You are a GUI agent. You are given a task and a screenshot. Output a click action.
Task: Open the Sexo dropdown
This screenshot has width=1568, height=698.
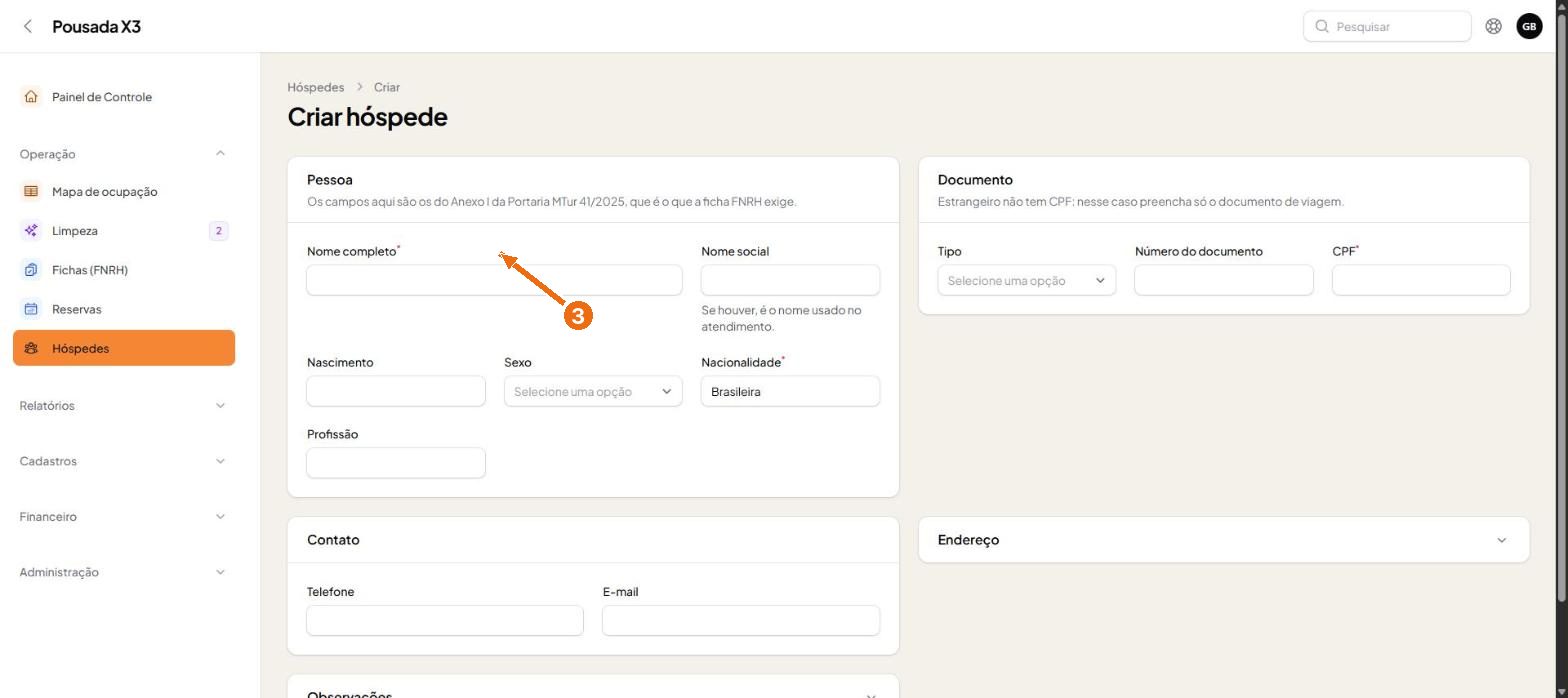[593, 392]
